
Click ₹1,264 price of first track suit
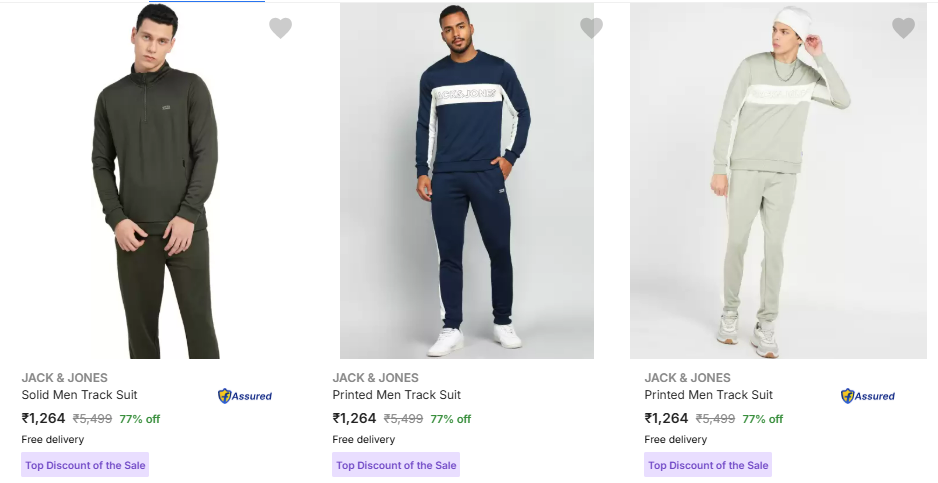pos(43,418)
